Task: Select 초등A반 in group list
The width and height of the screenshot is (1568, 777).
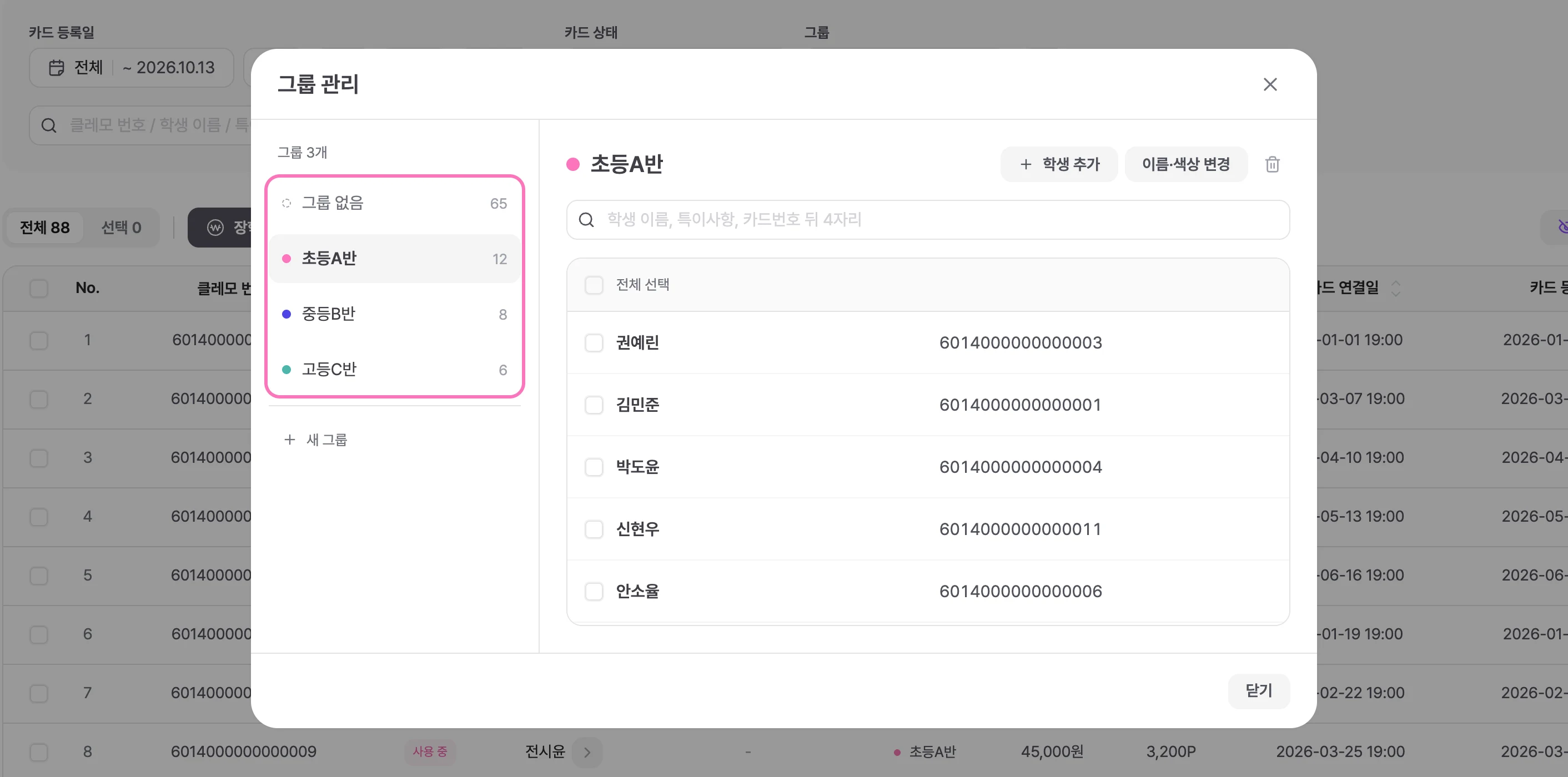Action: point(394,259)
